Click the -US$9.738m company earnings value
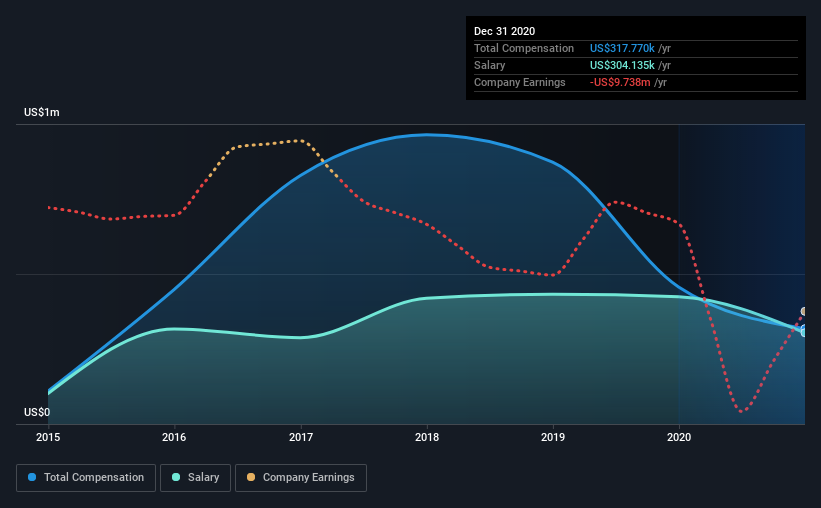821x508 pixels. coord(620,82)
